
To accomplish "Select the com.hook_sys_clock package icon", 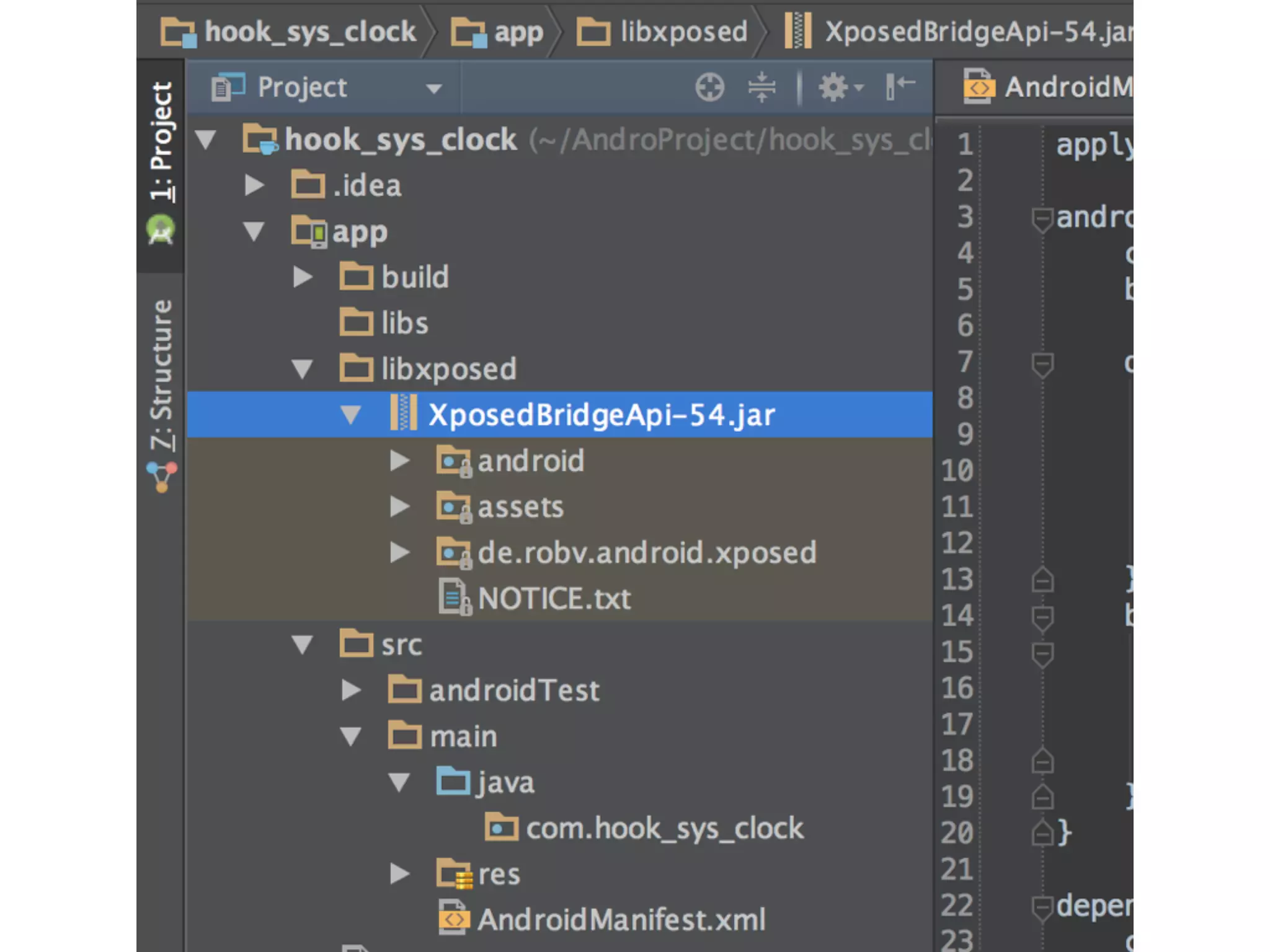I will pos(502,827).
